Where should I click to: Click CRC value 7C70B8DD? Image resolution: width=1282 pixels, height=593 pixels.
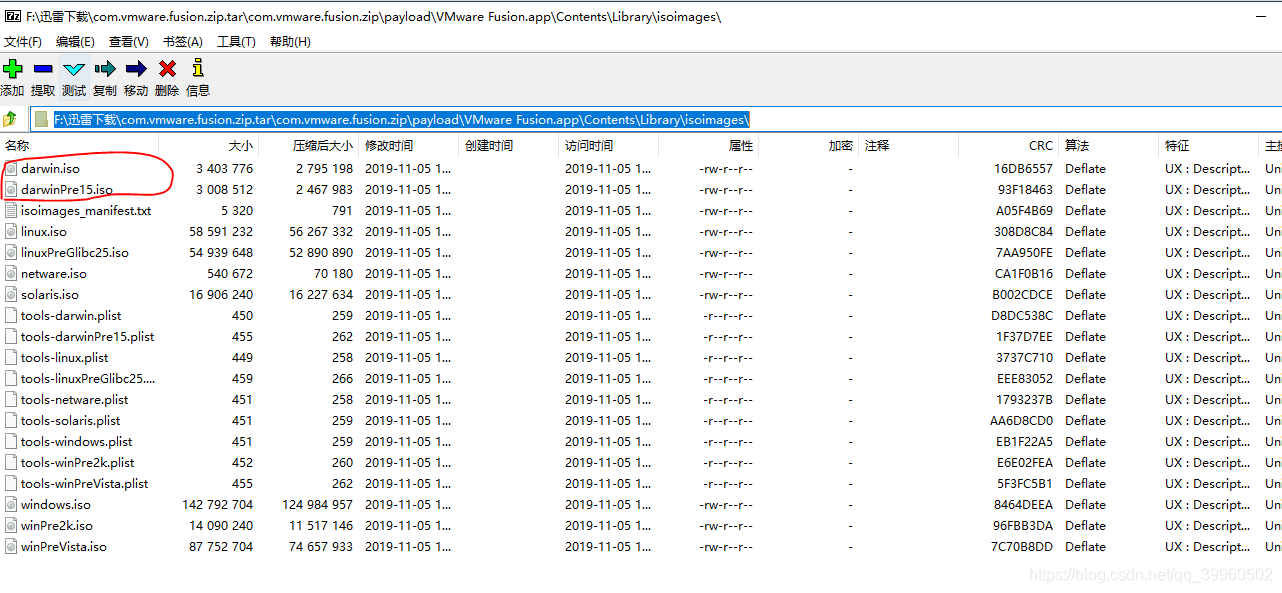(1023, 546)
